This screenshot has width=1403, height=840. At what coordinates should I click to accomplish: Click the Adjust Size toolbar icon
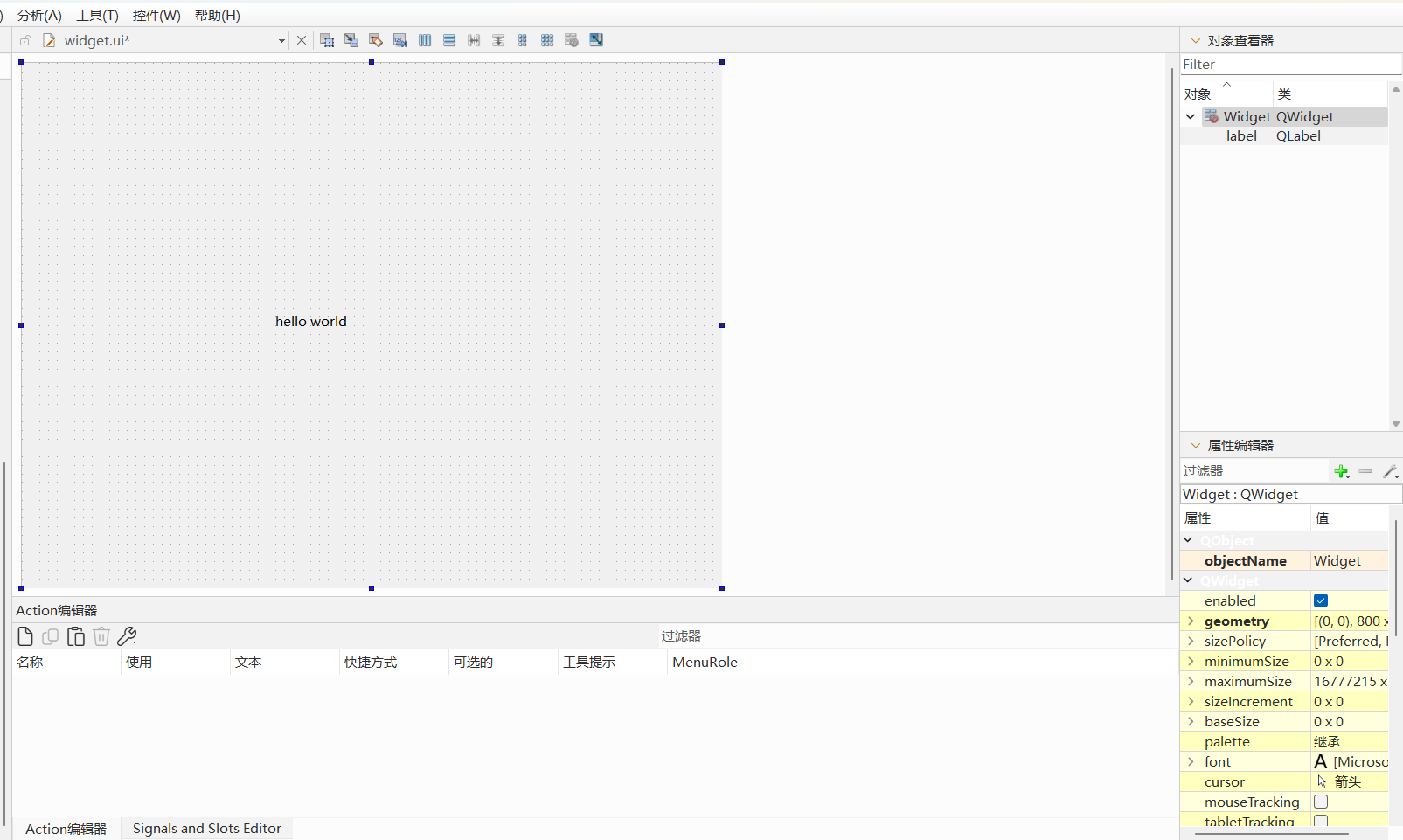596,40
